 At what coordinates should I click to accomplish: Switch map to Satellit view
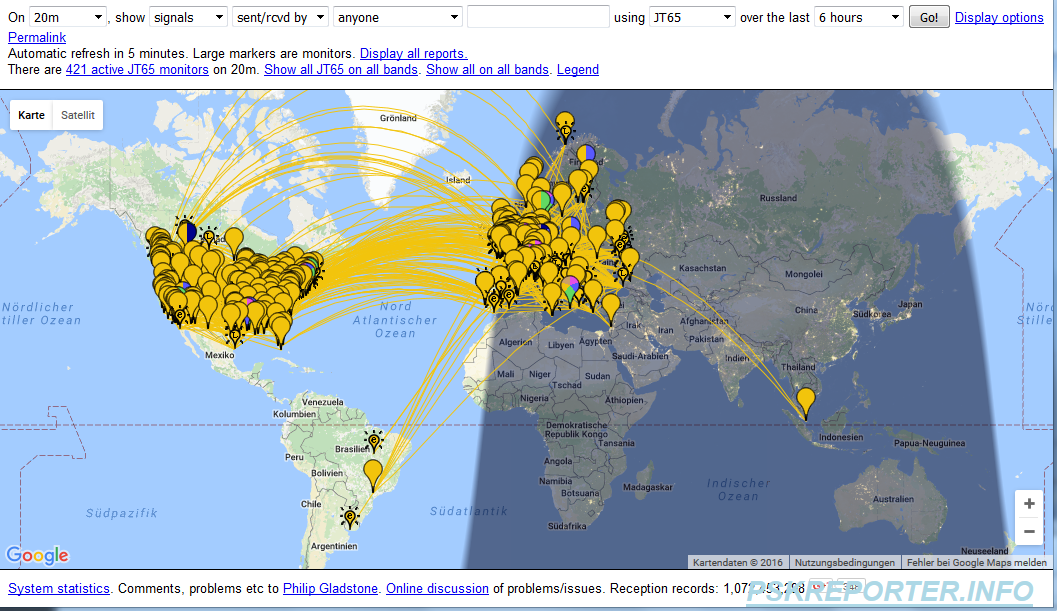click(78, 116)
